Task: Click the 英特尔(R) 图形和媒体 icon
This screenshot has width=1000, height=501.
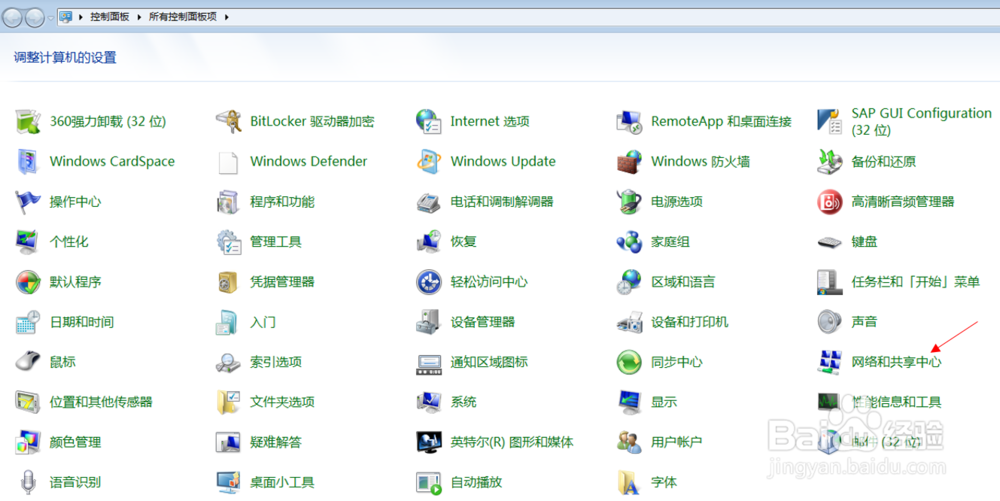Action: (429, 442)
